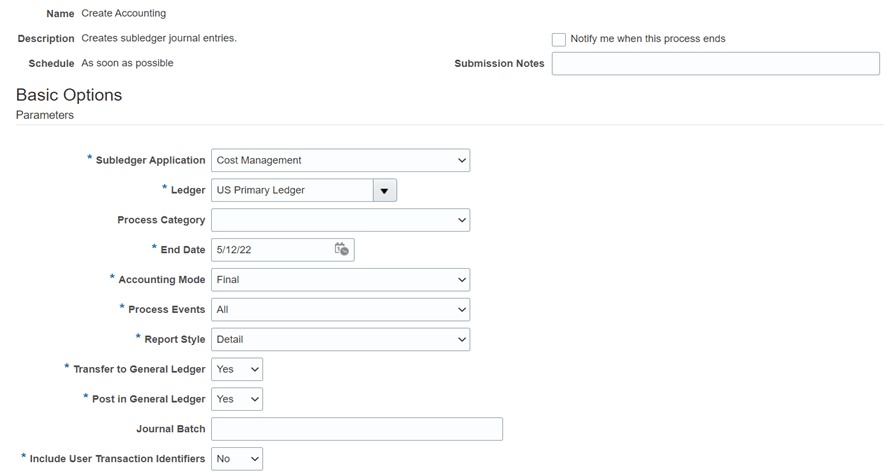The width and height of the screenshot is (884, 476).
Task: Click the 'Notify me when this process ends' label
Action: click(x=647, y=39)
